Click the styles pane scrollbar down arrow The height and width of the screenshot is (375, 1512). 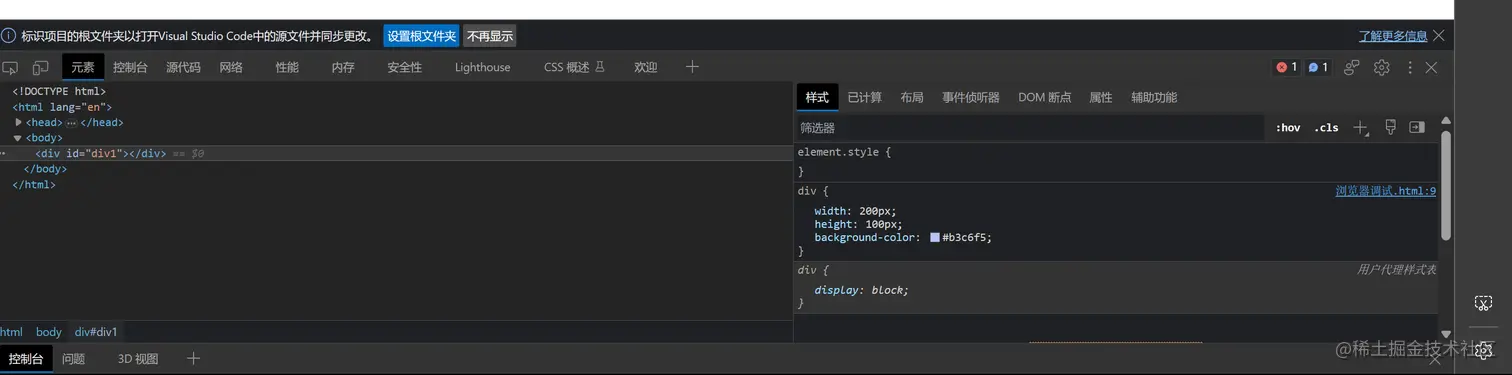1446,334
